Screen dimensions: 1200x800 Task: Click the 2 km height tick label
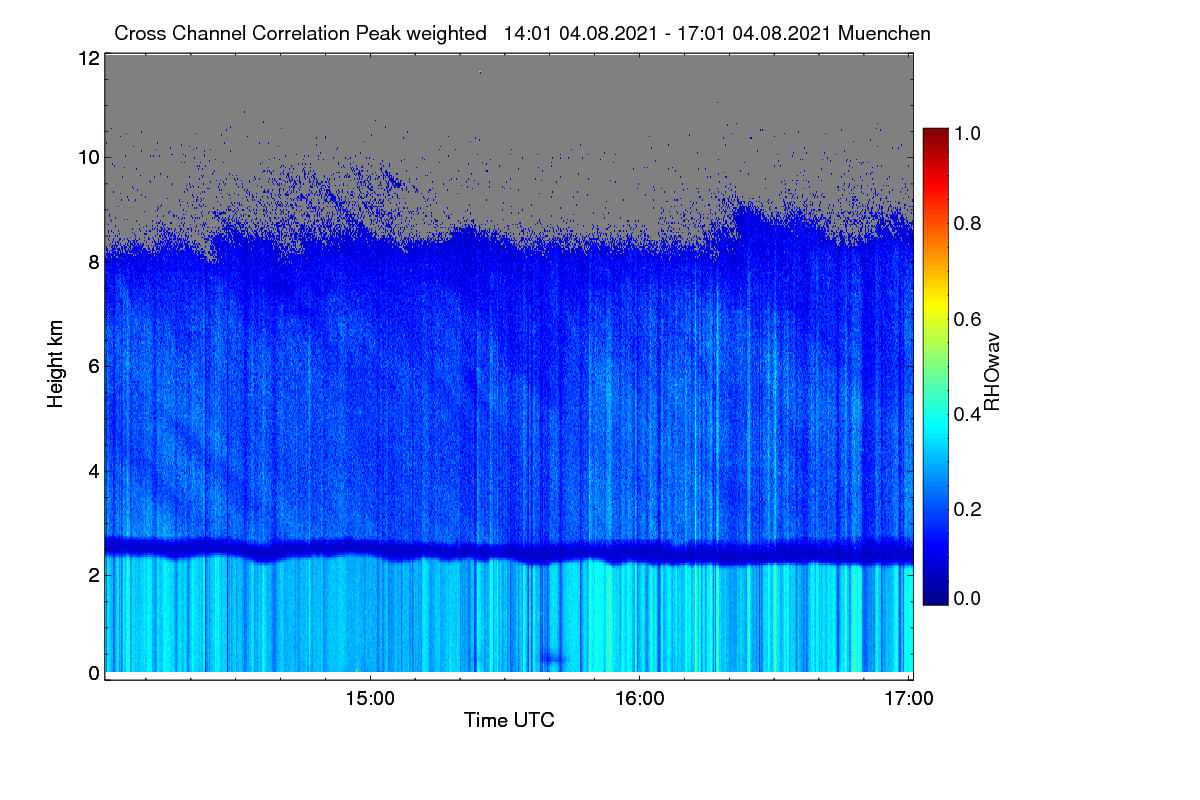point(93,574)
